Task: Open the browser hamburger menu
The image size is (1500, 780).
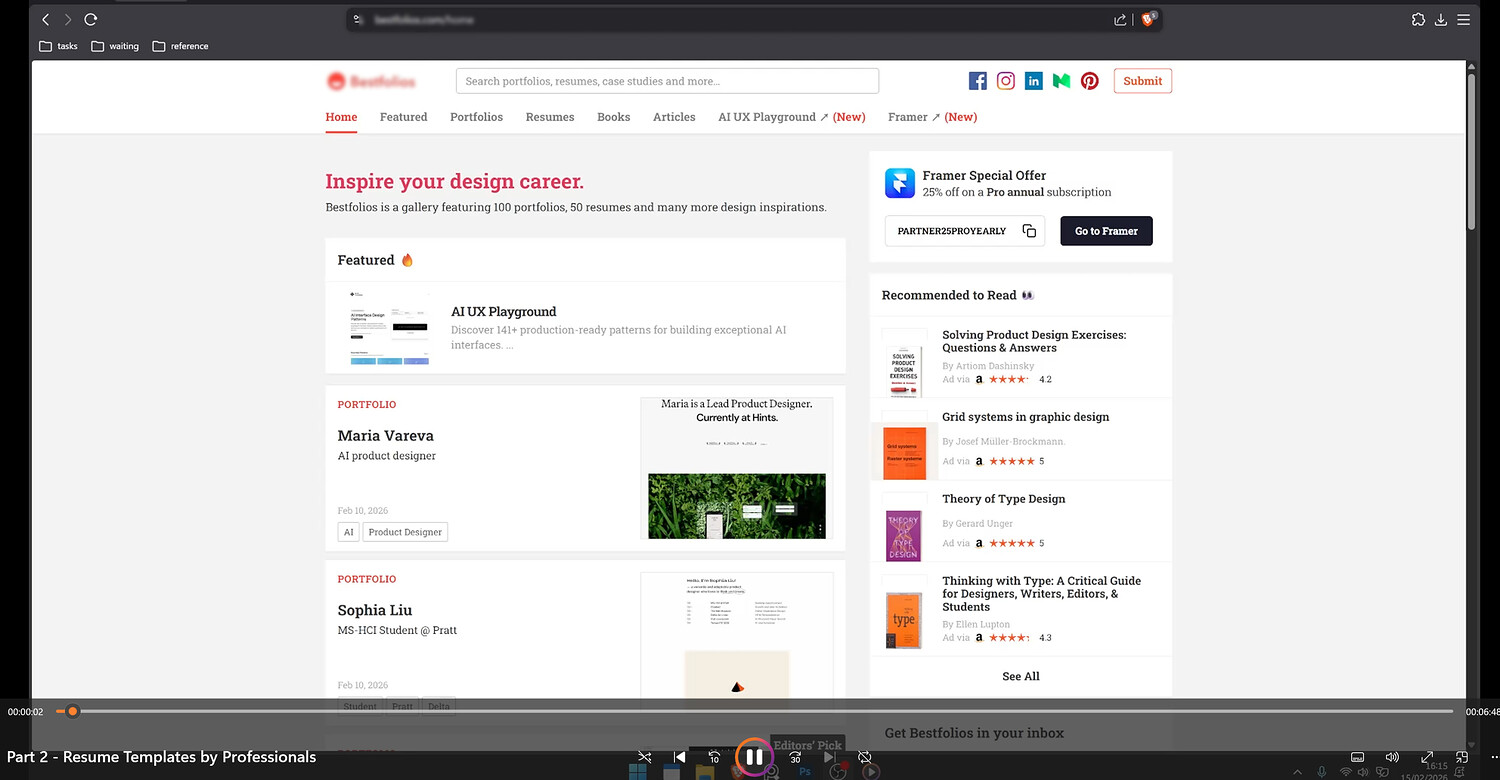Action: tap(1464, 19)
